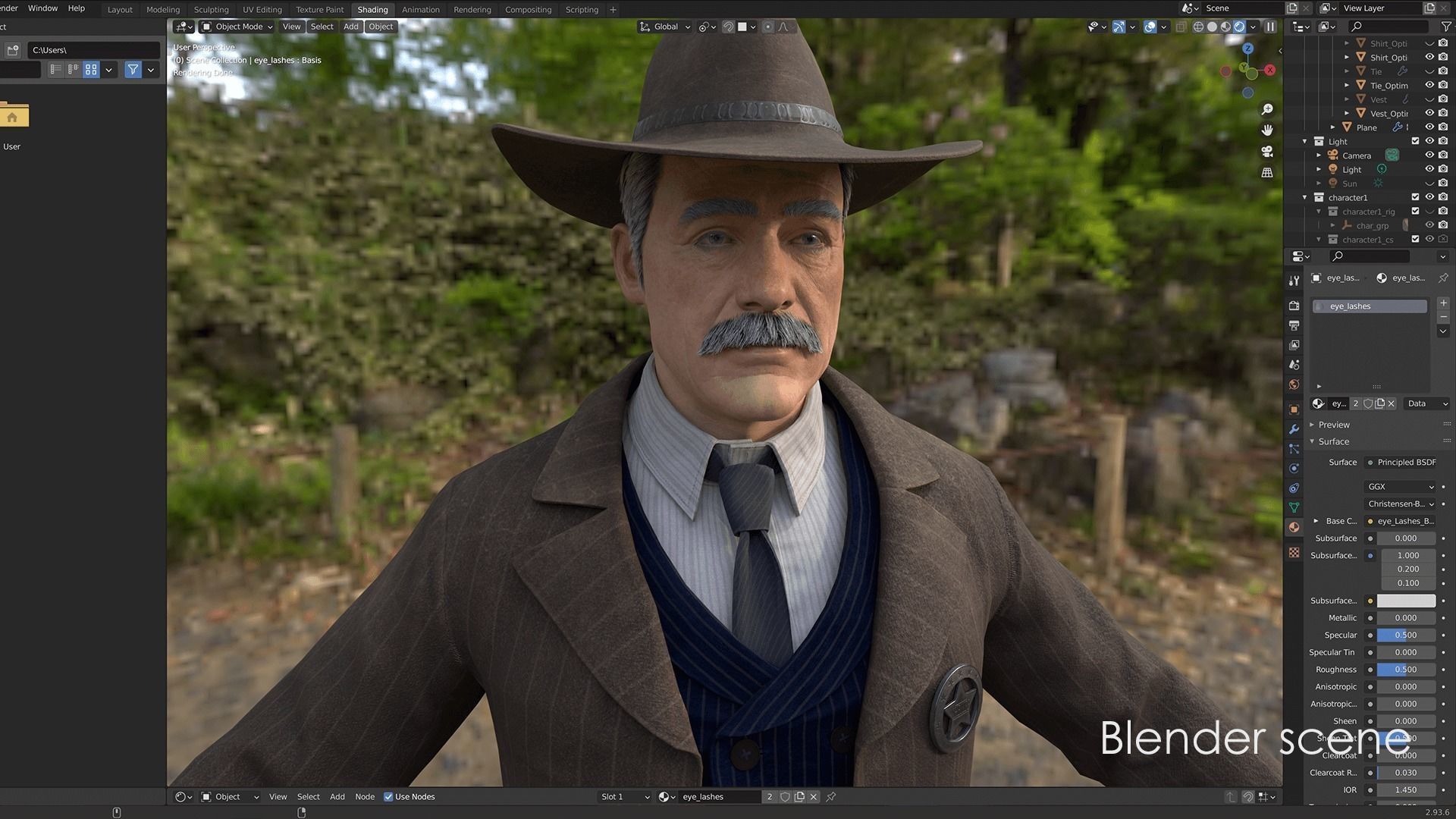The width and height of the screenshot is (1456, 819).
Task: Hide Tie_Optim with its eye icon
Action: (x=1429, y=85)
